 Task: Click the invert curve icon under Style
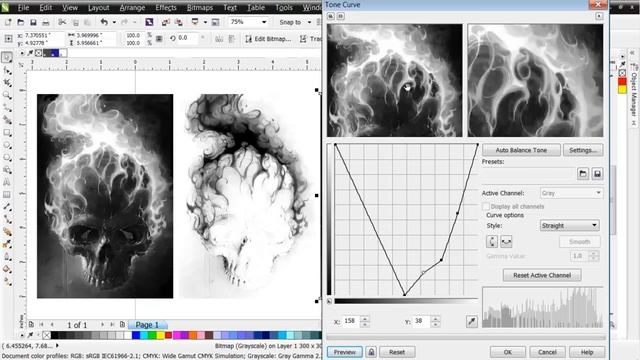click(x=492, y=242)
